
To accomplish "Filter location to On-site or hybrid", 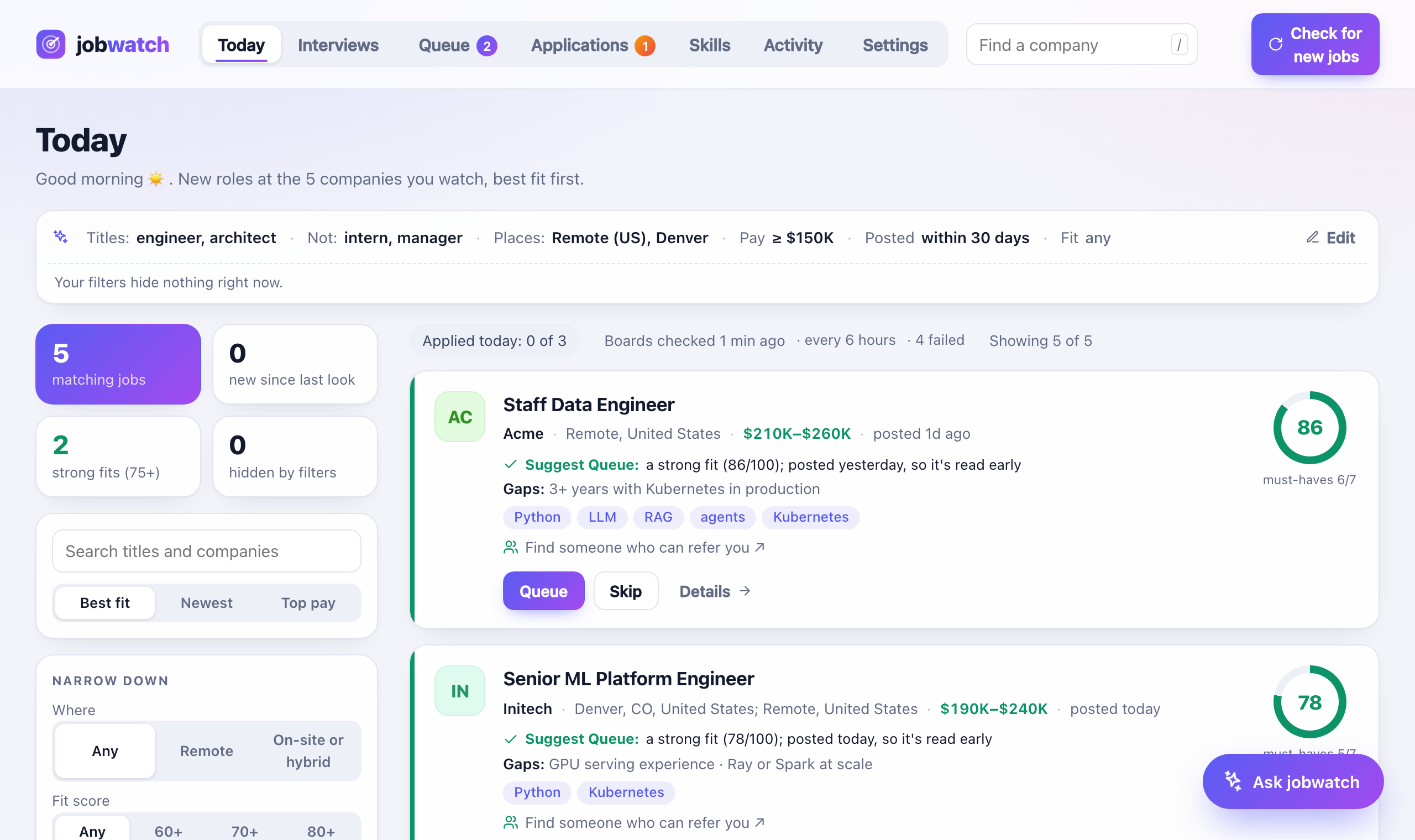I will pos(308,750).
